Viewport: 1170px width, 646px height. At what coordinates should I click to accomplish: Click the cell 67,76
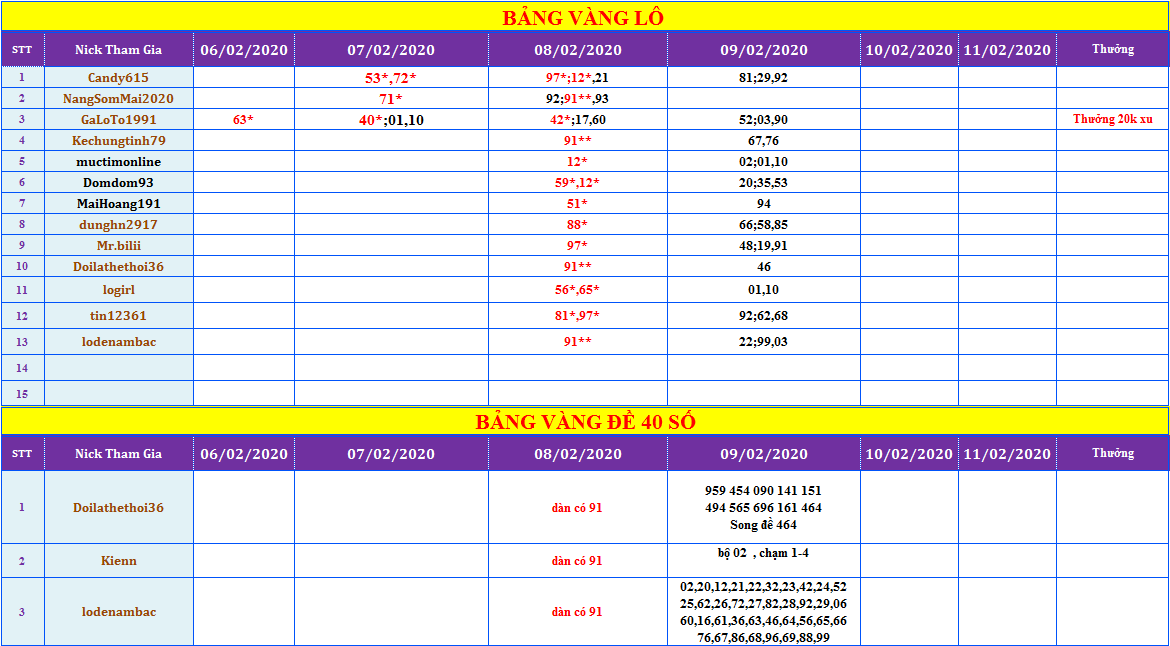pos(763,140)
